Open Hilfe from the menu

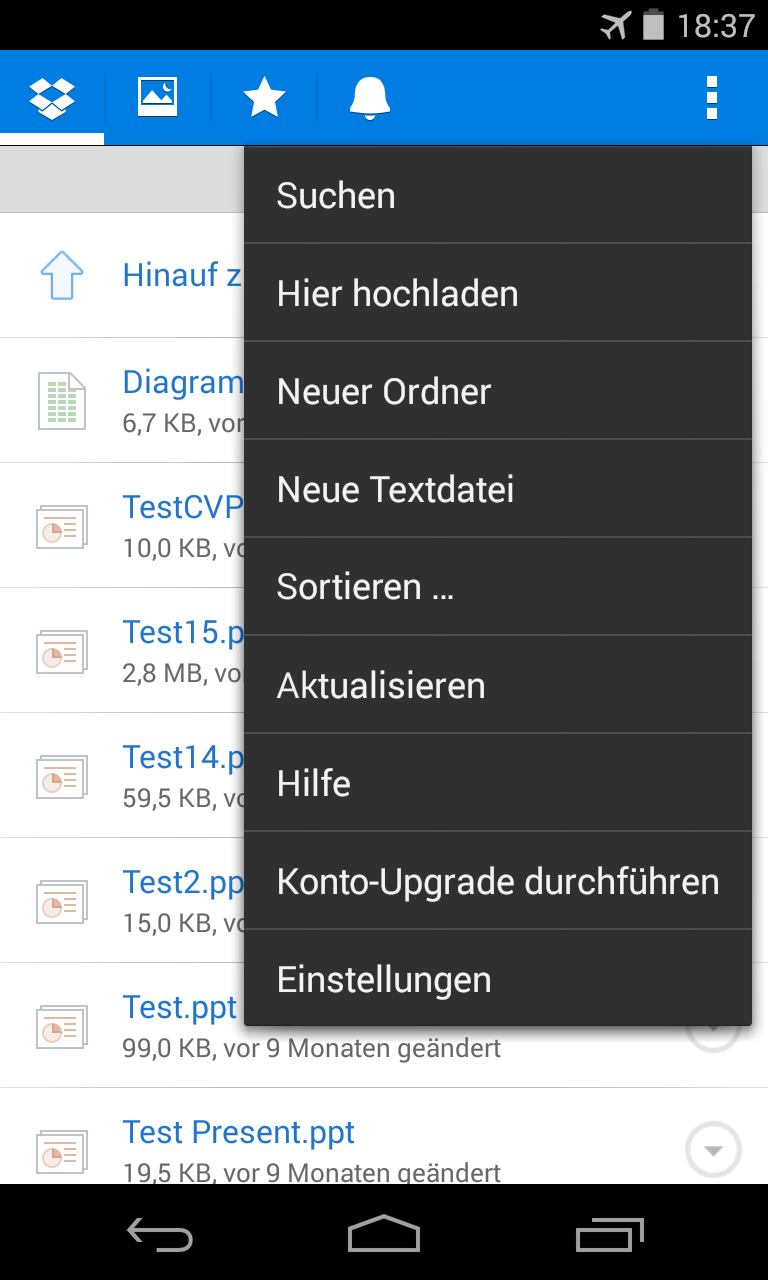(497, 784)
